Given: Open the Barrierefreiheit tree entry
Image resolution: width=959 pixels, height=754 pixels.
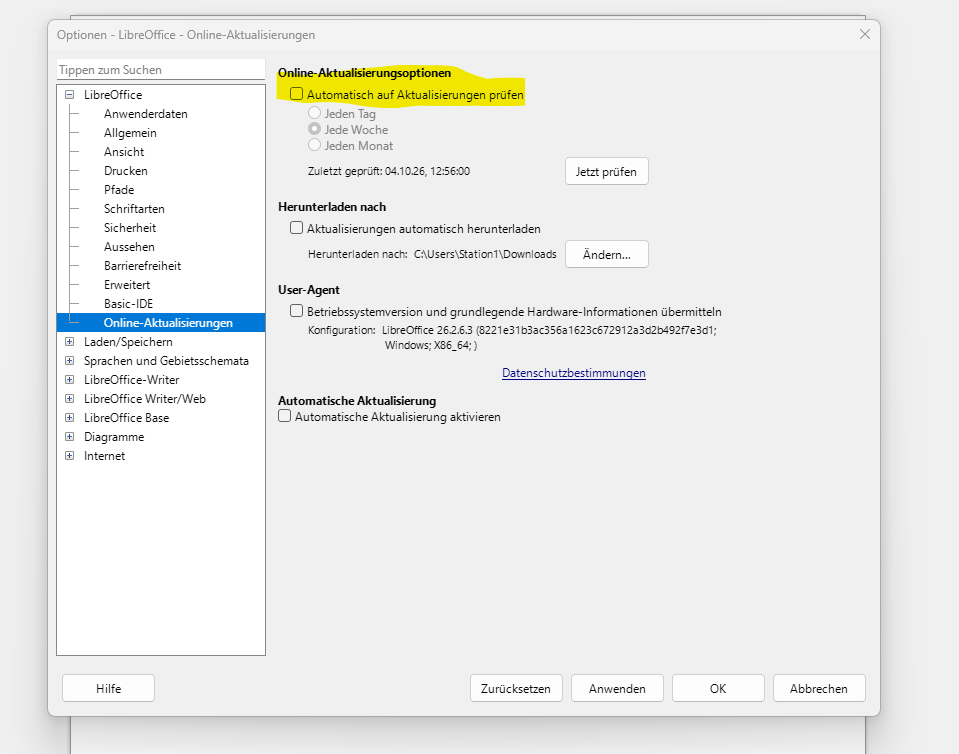Looking at the screenshot, I should point(143,265).
